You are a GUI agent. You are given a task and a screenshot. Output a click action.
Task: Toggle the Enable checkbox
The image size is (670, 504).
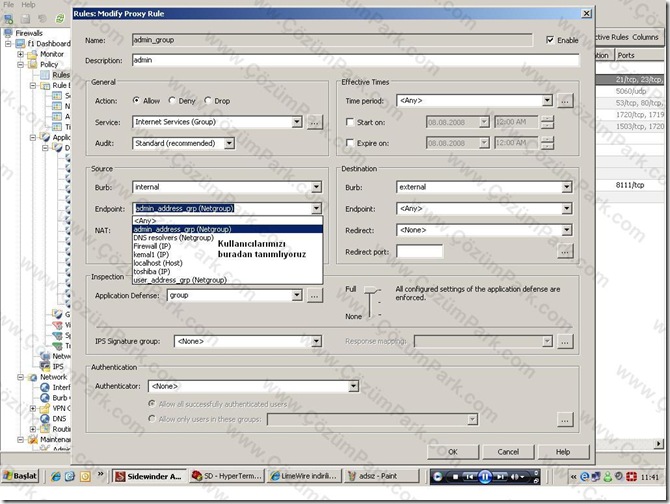[x=550, y=40]
